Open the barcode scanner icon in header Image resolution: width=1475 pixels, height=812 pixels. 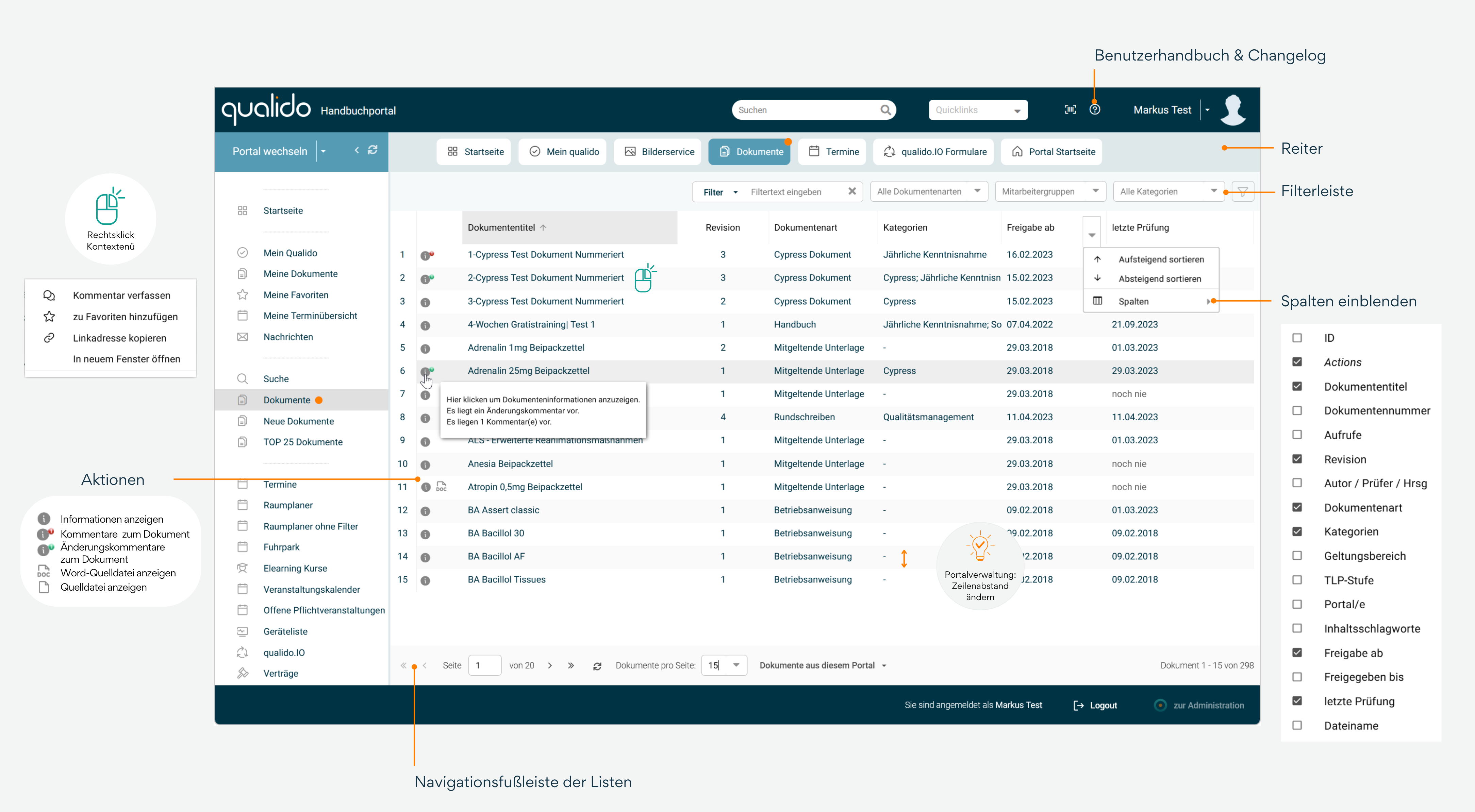pos(1070,110)
